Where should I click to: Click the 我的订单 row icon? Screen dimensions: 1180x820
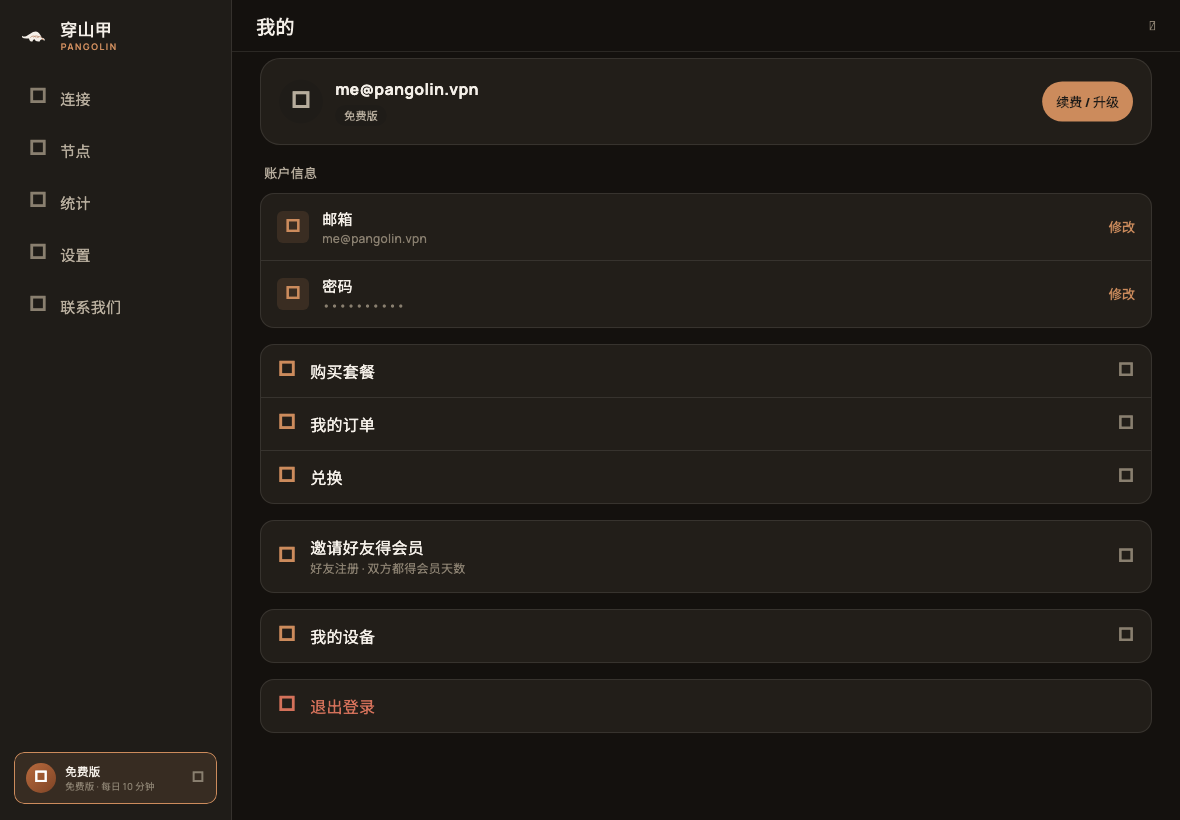287,422
